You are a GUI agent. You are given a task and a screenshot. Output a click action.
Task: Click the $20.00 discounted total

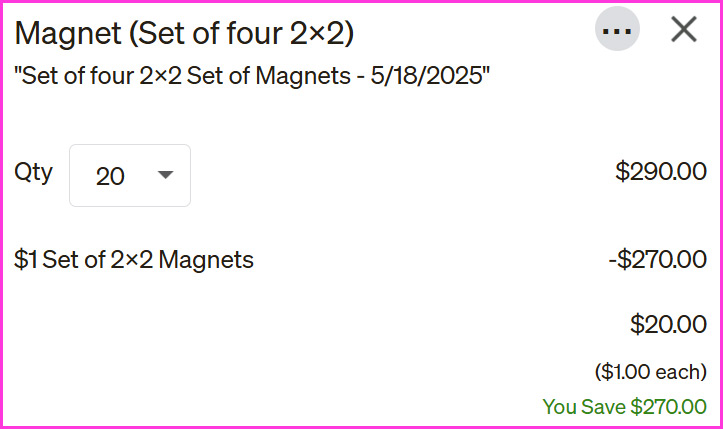click(x=668, y=324)
